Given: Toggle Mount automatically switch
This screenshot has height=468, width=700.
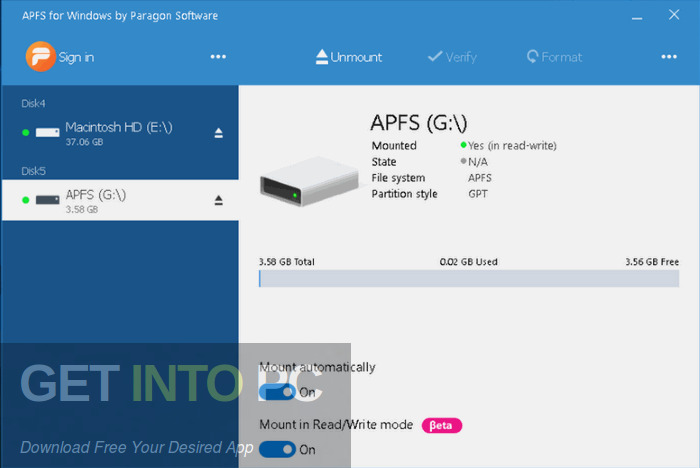Looking at the screenshot, I should [277, 392].
